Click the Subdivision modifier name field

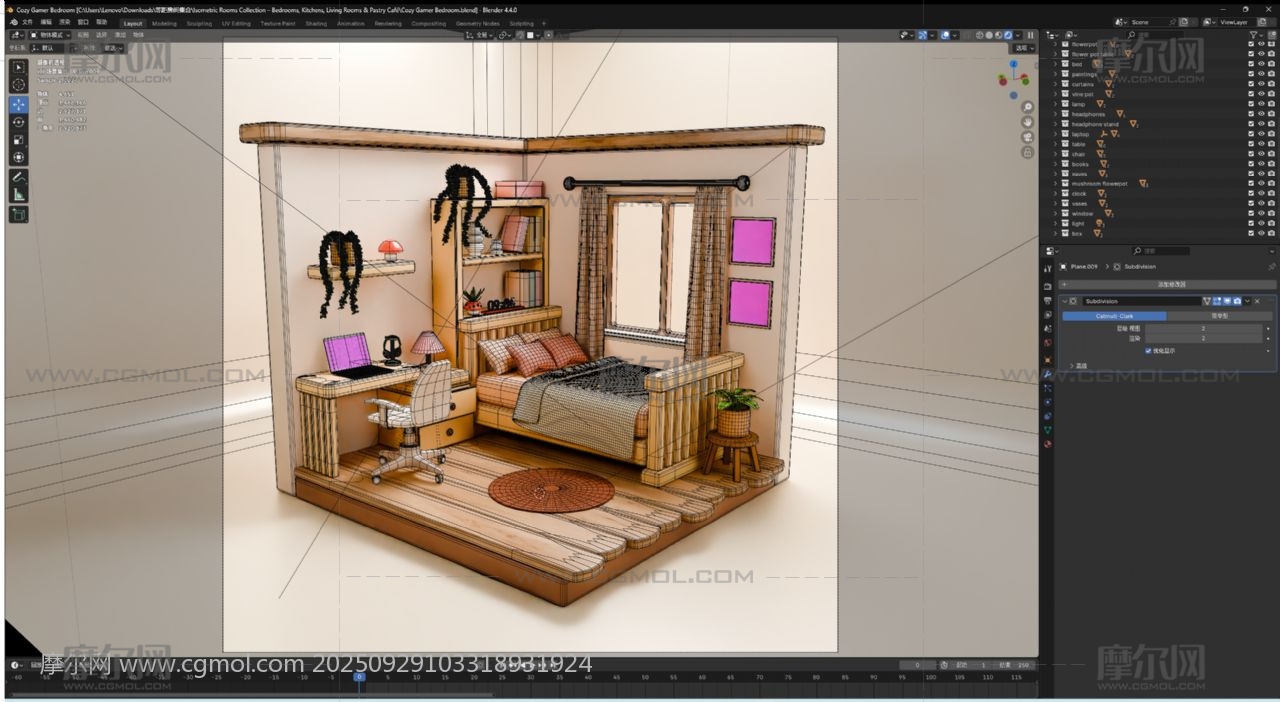1140,301
